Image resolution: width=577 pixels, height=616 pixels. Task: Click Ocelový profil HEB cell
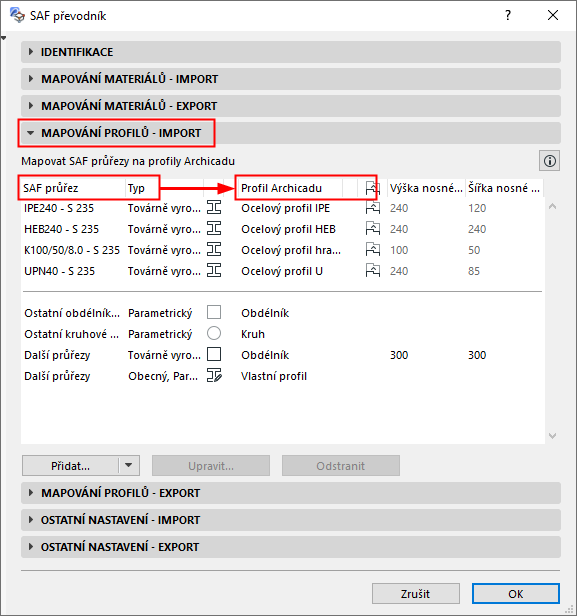point(288,229)
